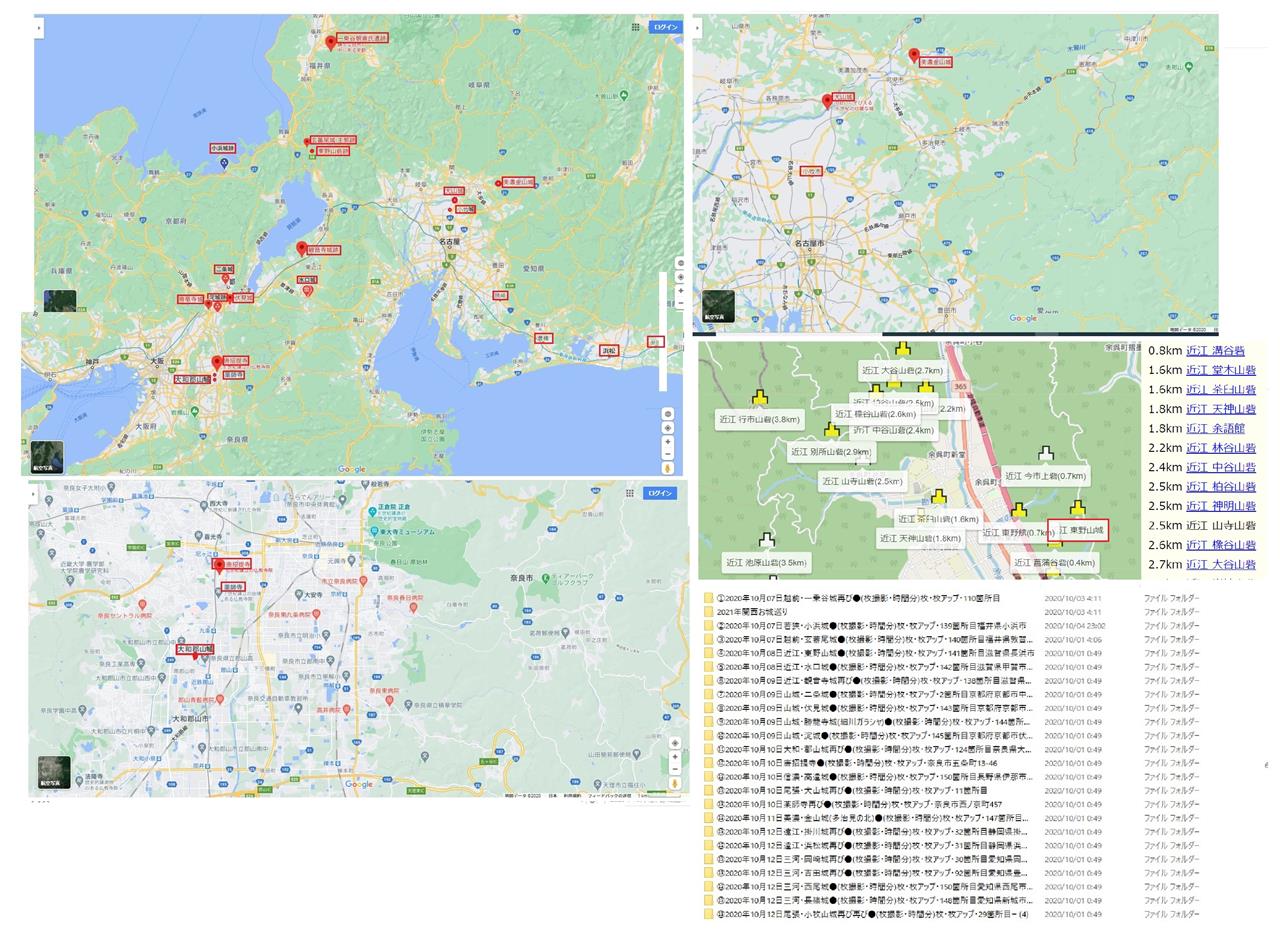Zoom in with plus button on the Nara map
This screenshot has height=938, width=1280.
point(675,757)
